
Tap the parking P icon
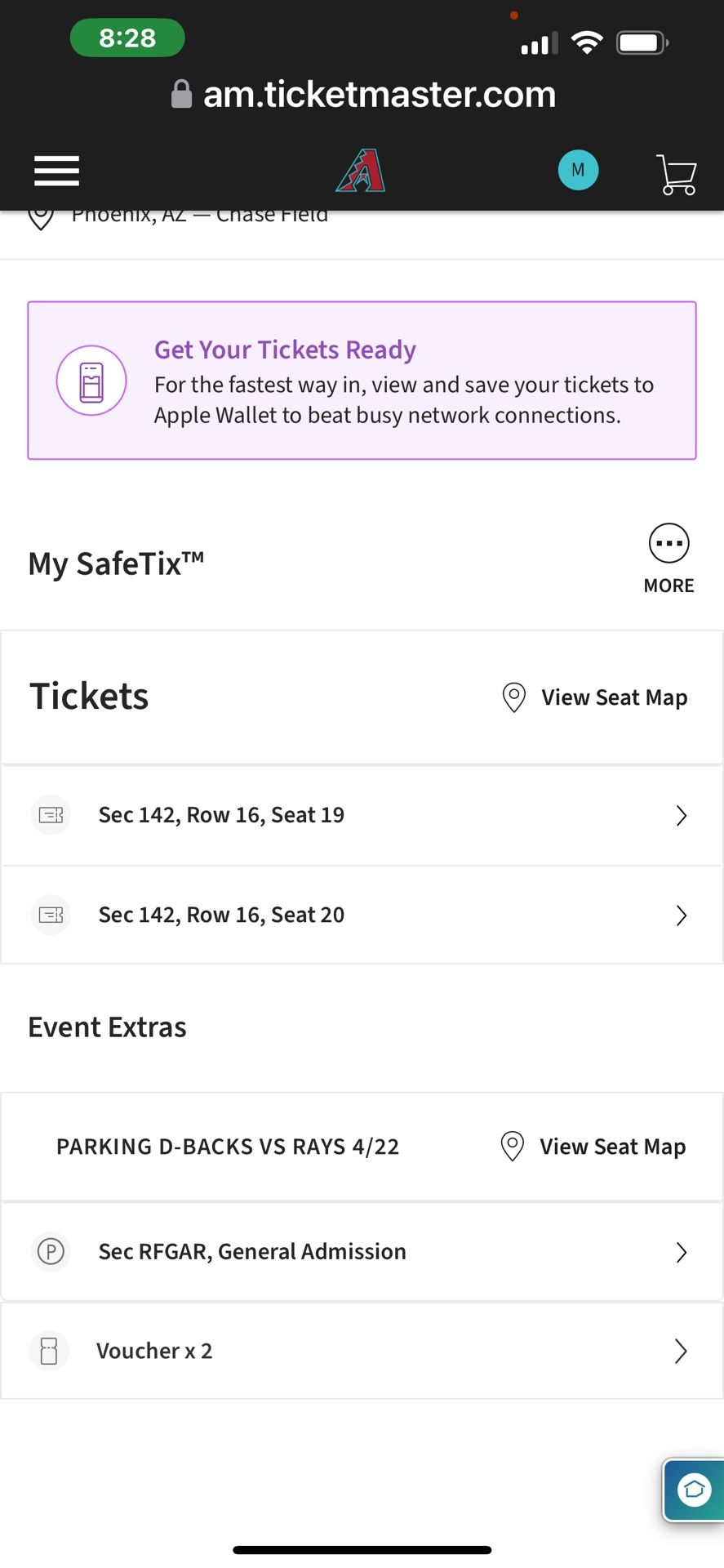[51, 1251]
